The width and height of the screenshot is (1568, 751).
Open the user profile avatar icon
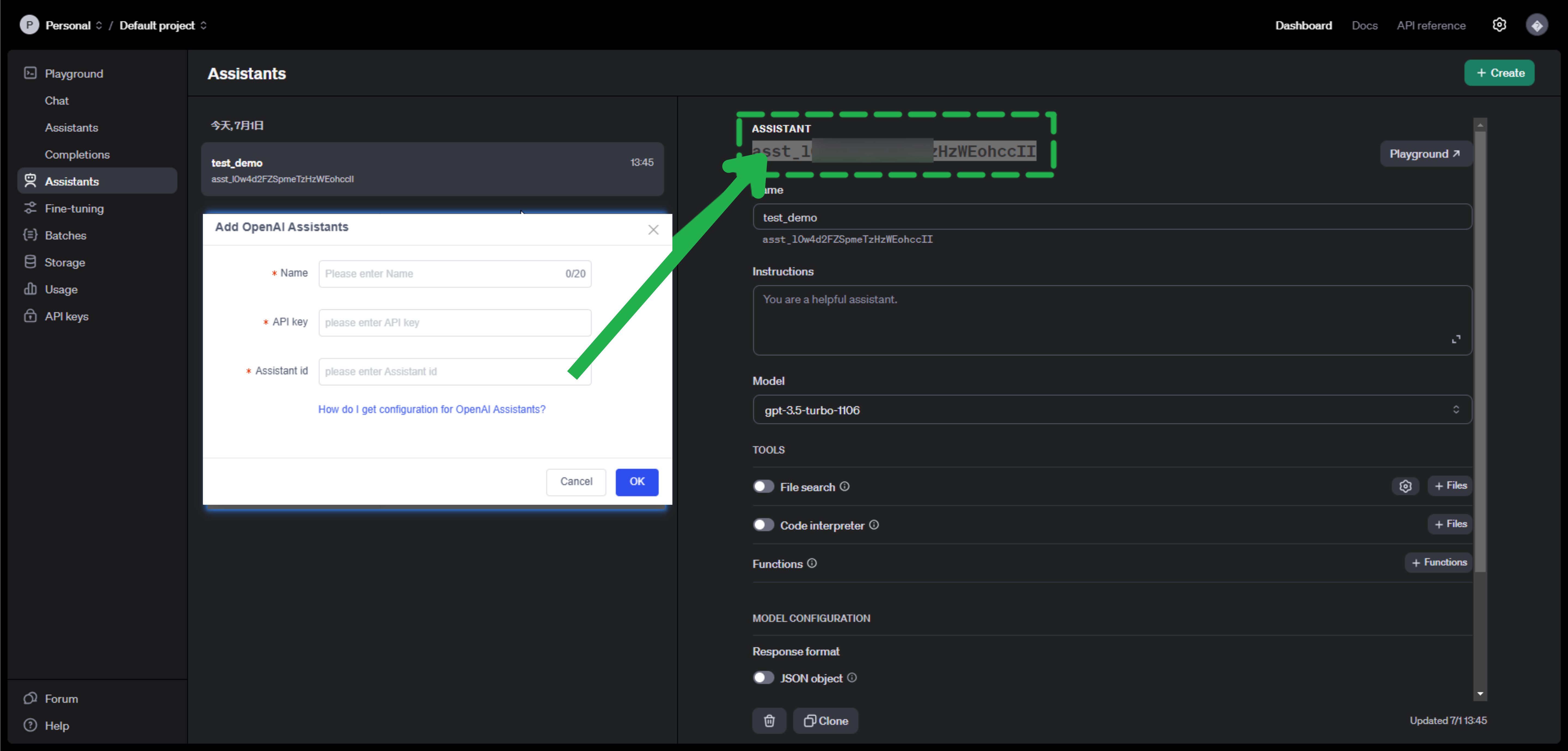(1536, 25)
